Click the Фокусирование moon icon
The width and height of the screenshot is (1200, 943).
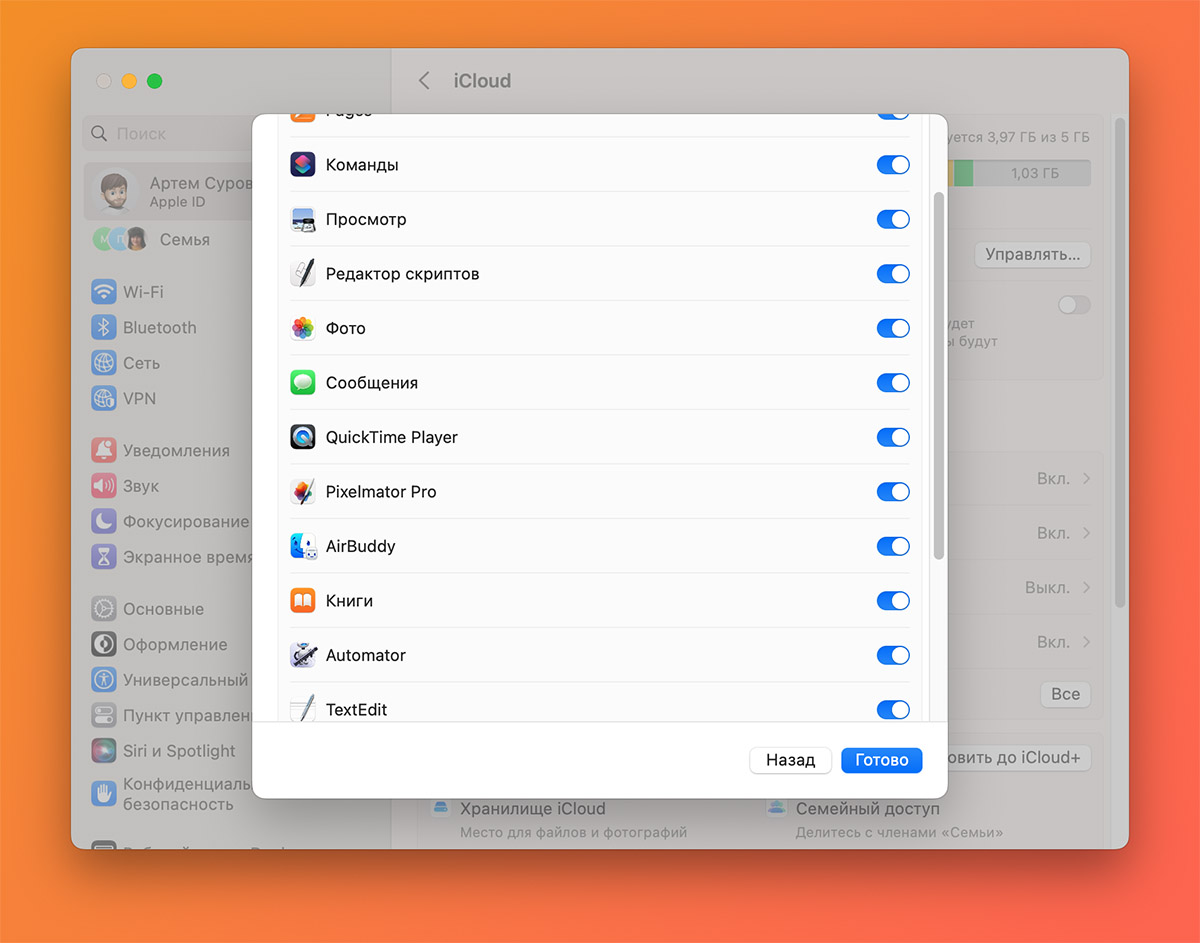pos(104,521)
